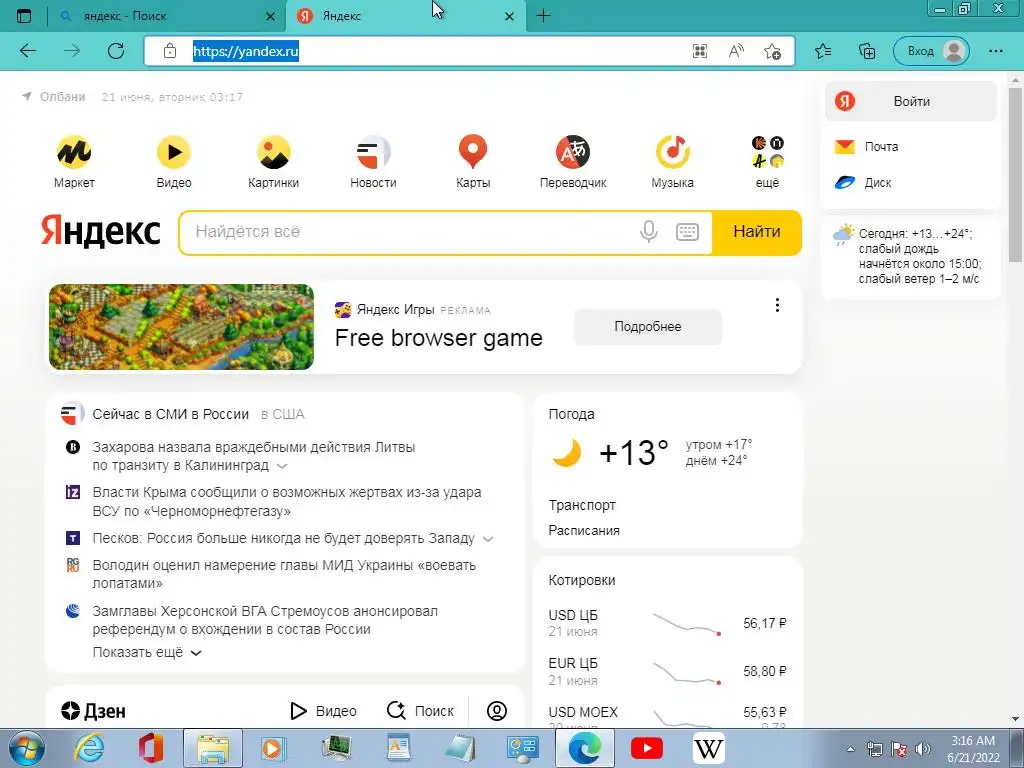Open the Транспорт link
Screen dimensions: 1024x768
(582, 505)
